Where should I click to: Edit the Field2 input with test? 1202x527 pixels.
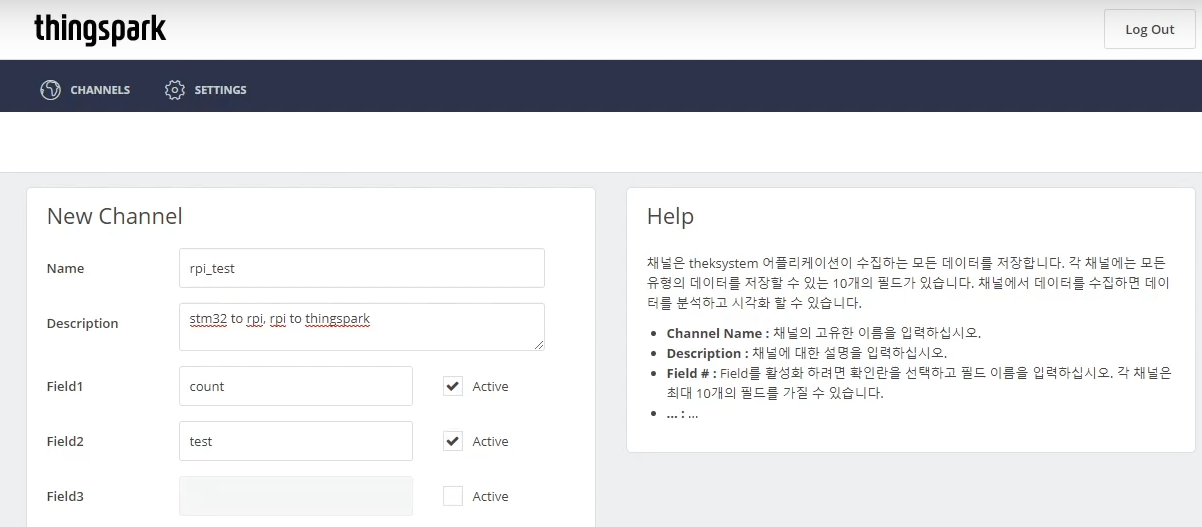pyautogui.click(x=295, y=441)
